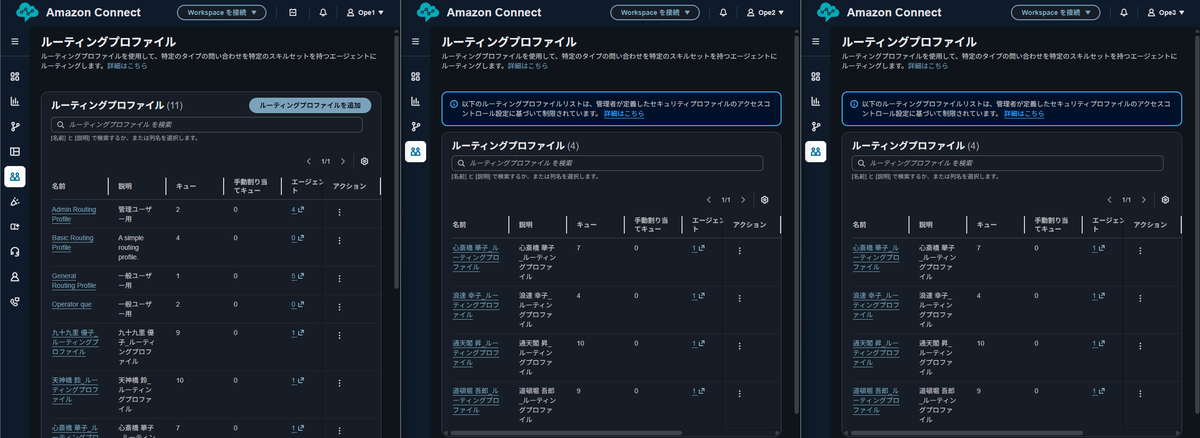Open the hamburger menu in the Ope3 window
Screen dimensions: 1200x438
point(814,42)
